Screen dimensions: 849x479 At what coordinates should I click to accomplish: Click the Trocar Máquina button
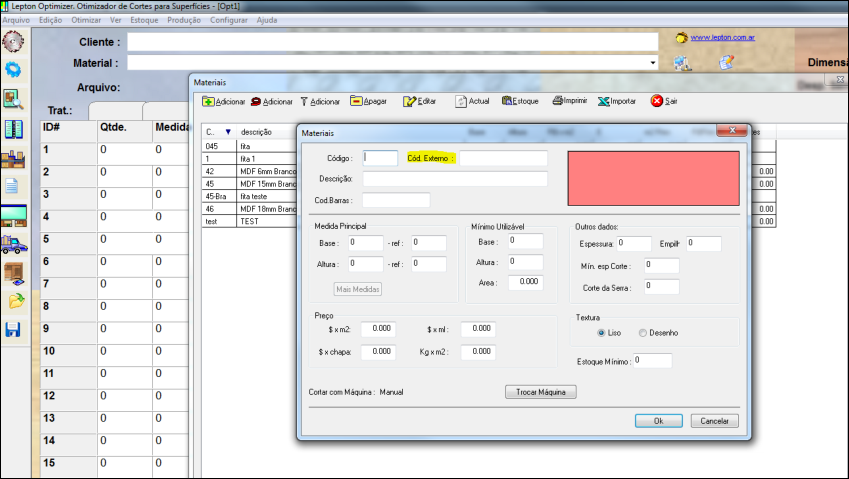tap(540, 392)
